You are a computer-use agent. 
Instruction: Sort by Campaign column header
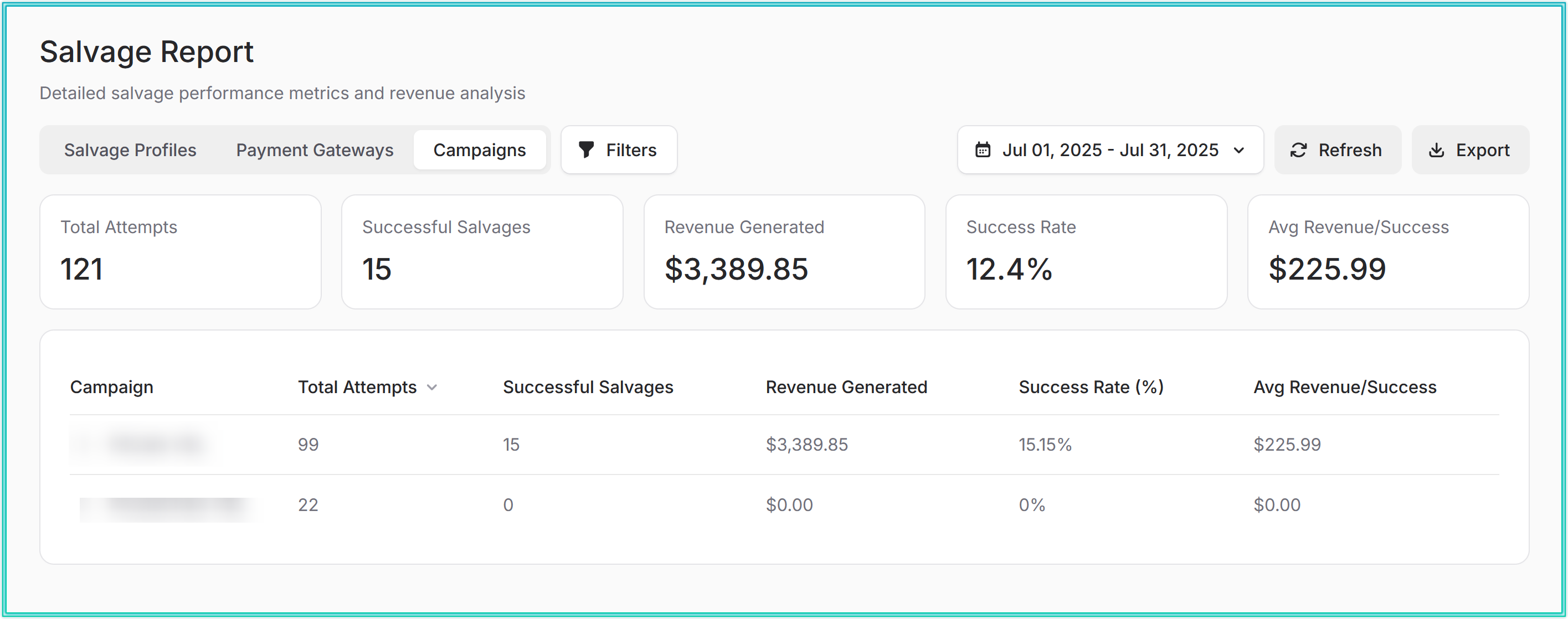pyautogui.click(x=111, y=387)
